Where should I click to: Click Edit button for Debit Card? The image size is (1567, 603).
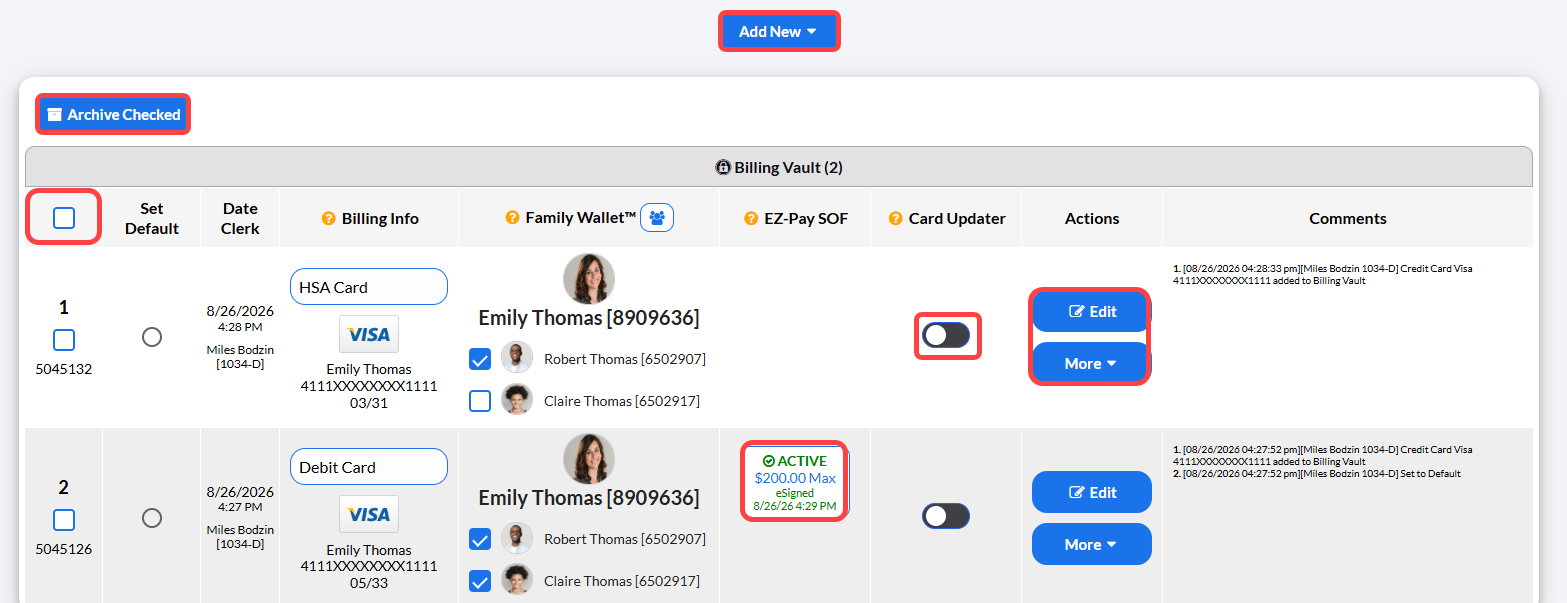(x=1091, y=492)
